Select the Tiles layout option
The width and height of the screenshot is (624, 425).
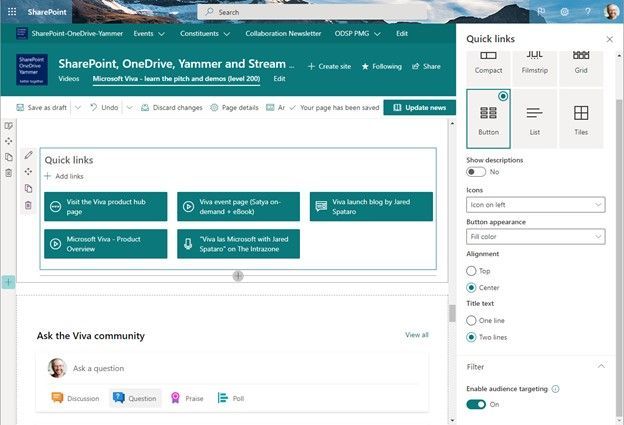[581, 119]
